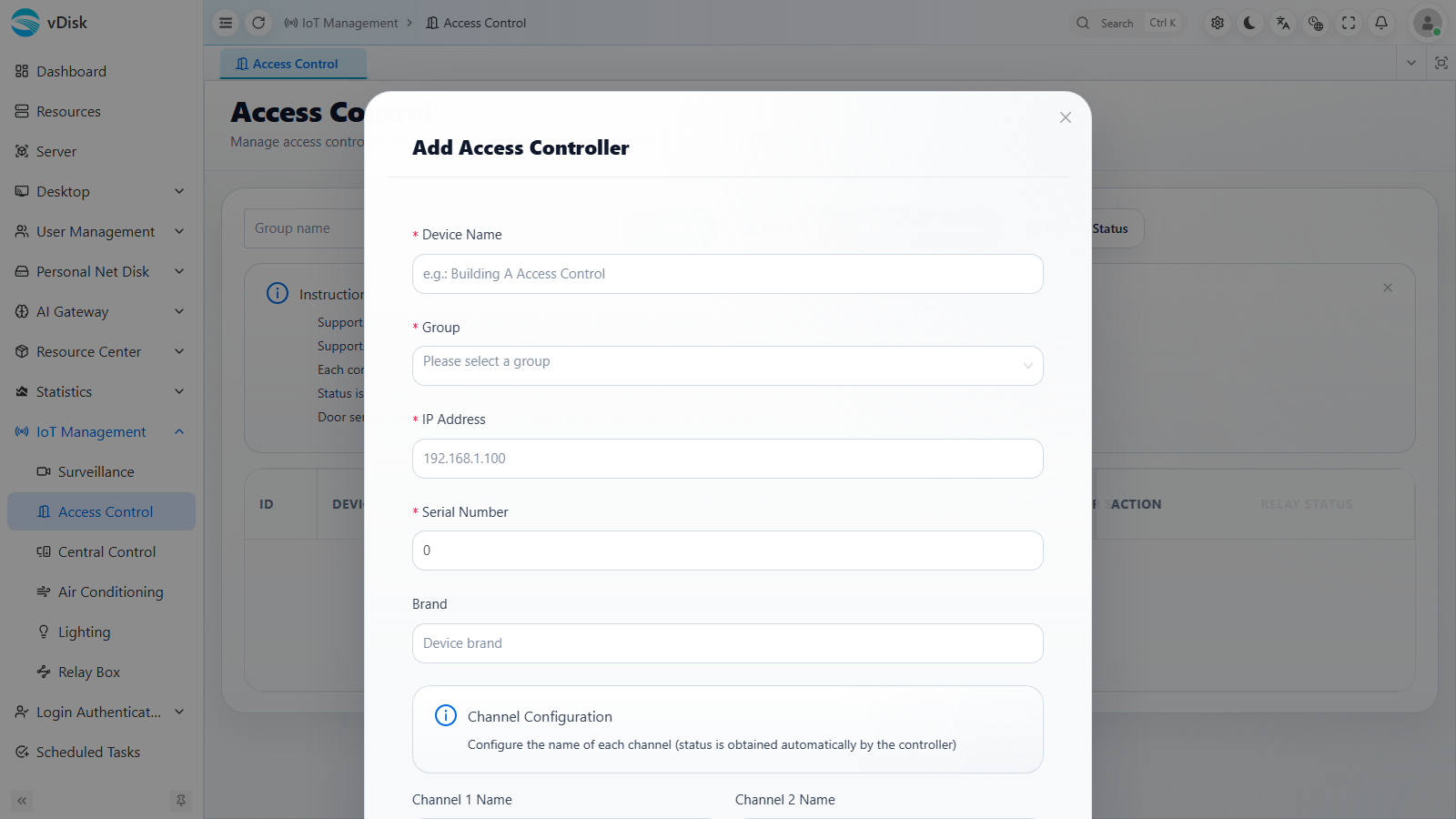
Task: Focus the Device Name input field
Action: pos(728,274)
